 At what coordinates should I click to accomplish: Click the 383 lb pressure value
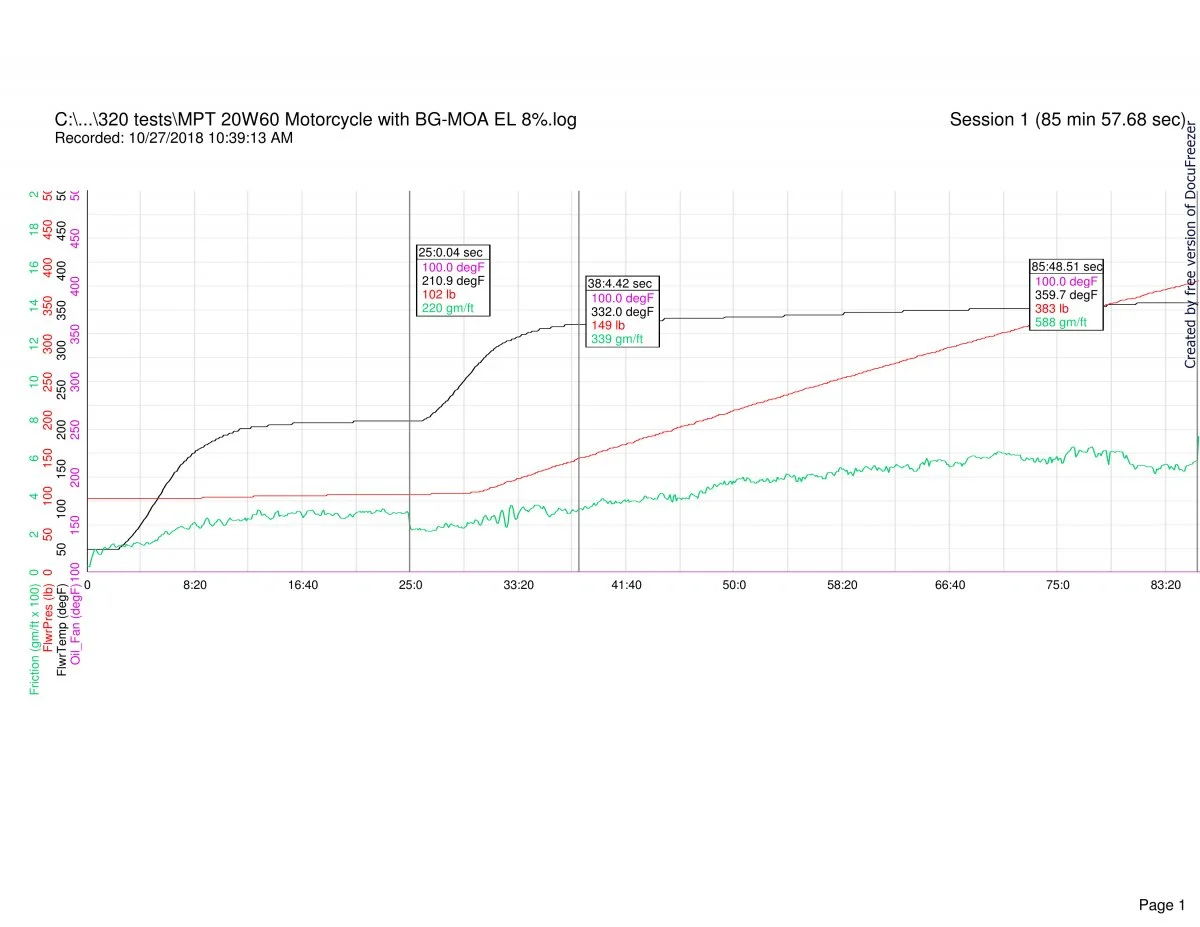tap(1051, 309)
